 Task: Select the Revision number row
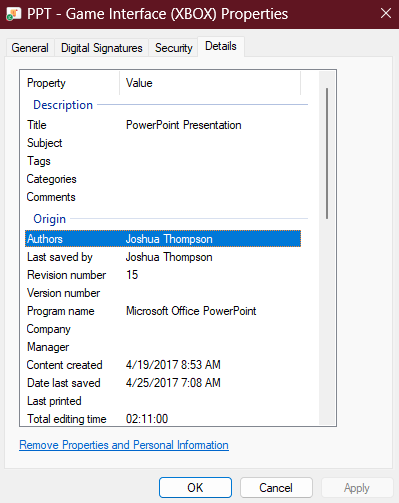coord(163,275)
